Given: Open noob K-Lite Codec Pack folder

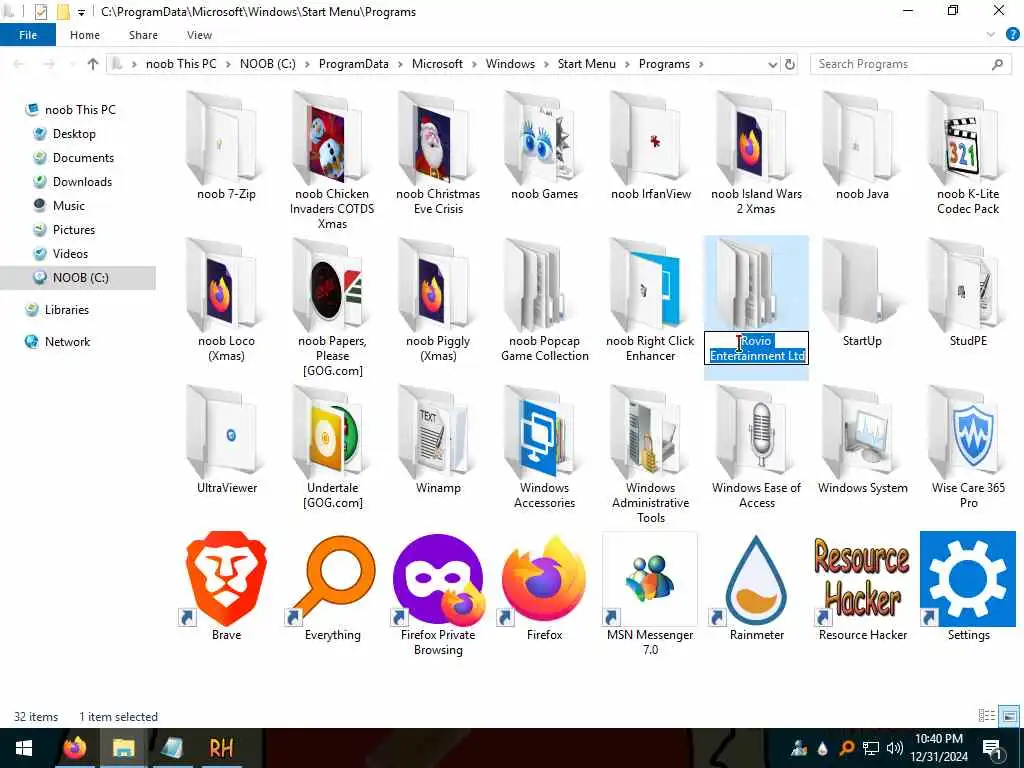Looking at the screenshot, I should pyautogui.click(x=968, y=153).
